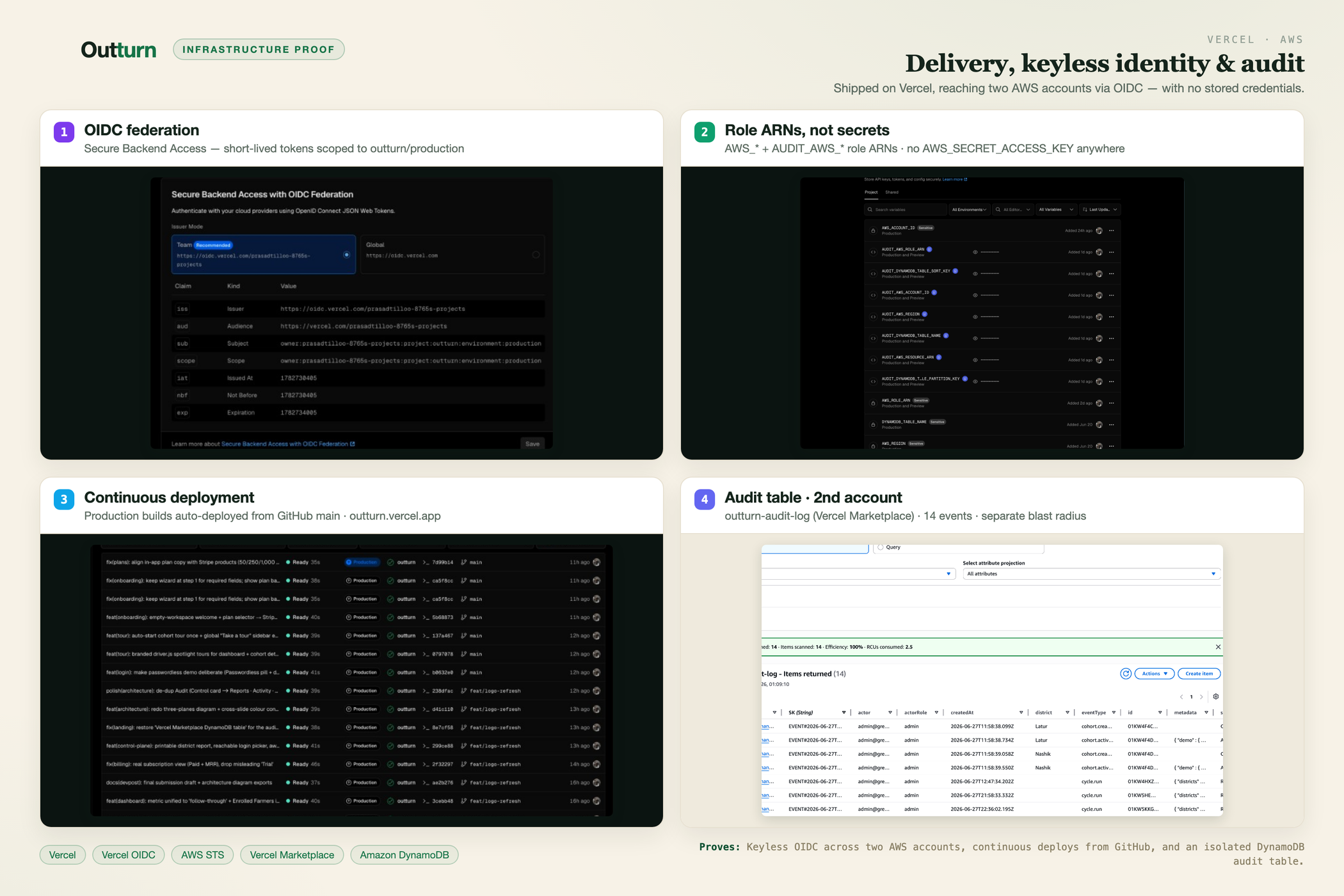Open three-dot menu for DYNAMODB_TABLE_NAME

point(1112,424)
